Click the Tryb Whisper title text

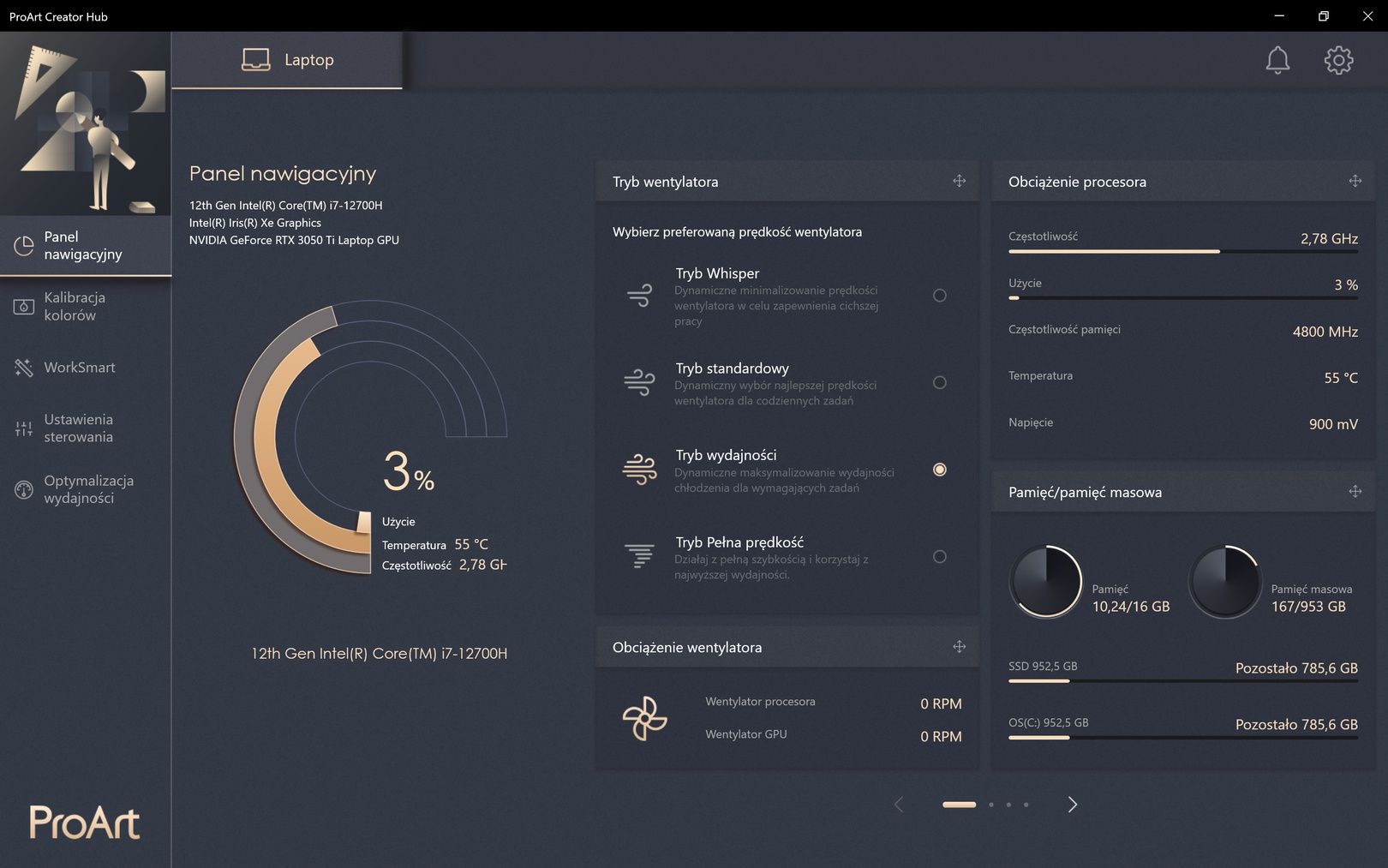(x=717, y=273)
